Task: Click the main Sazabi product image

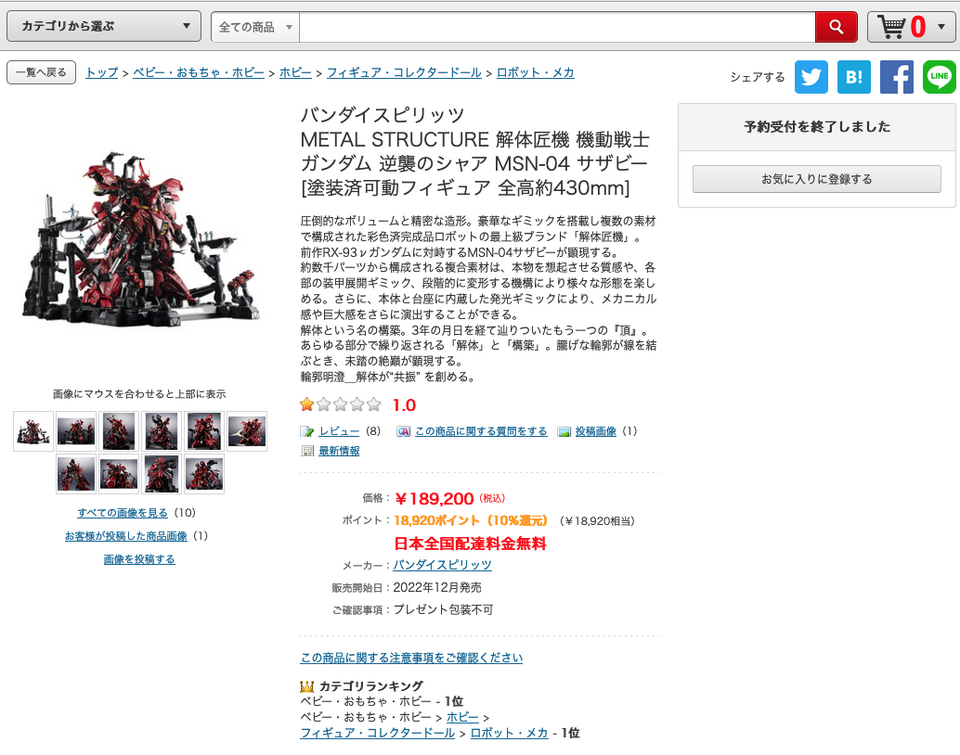Action: [141, 239]
